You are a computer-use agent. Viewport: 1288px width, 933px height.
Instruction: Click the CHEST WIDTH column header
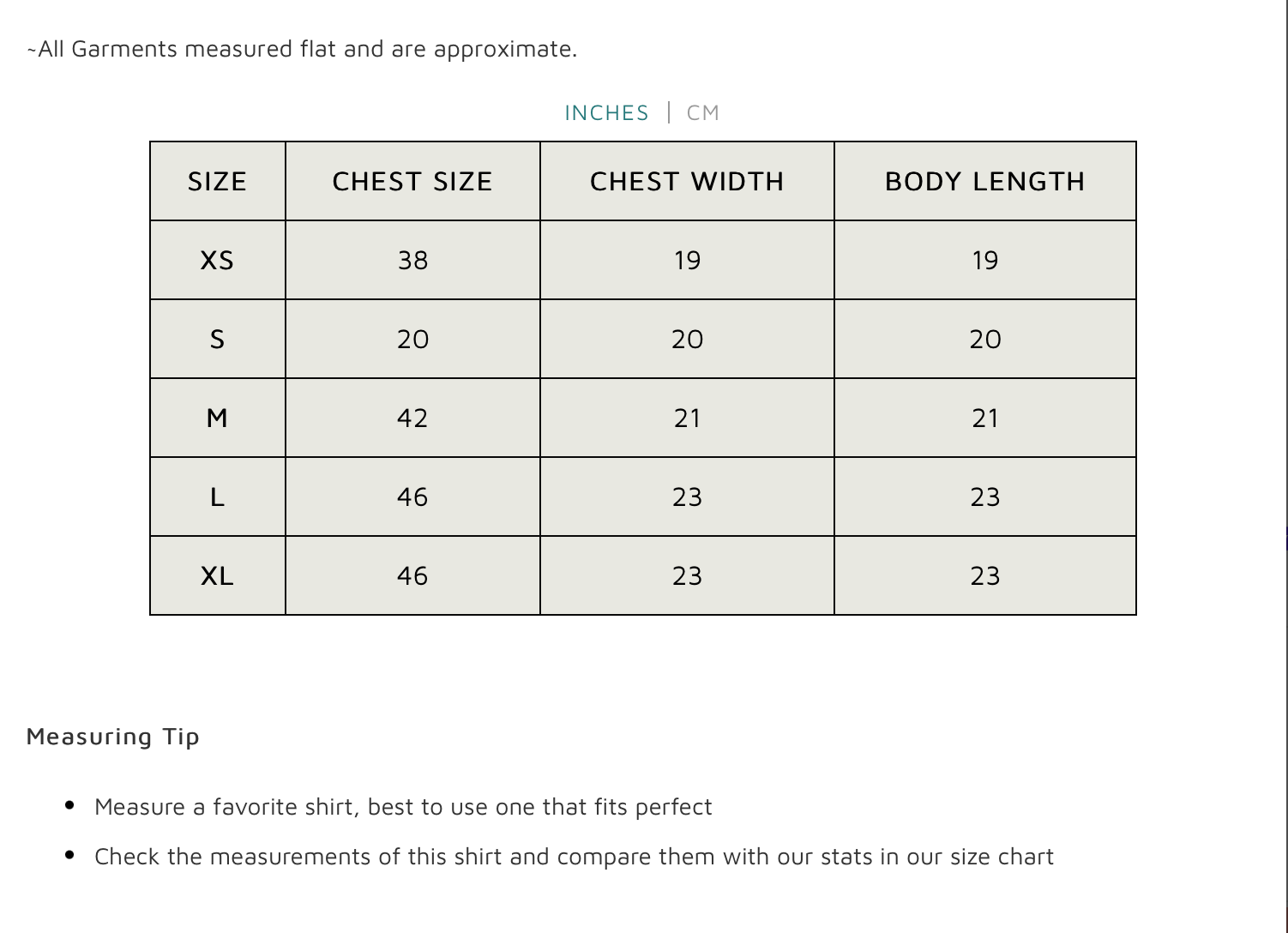coord(687,182)
